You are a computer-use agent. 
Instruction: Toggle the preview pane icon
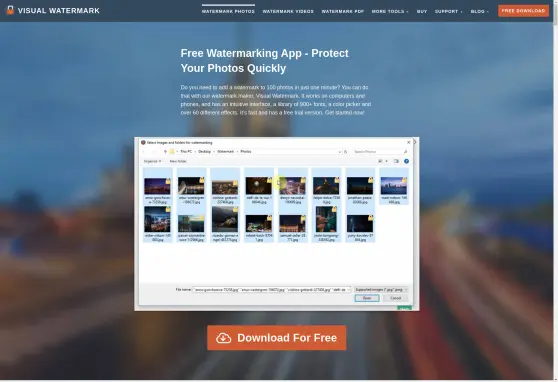[x=396, y=161]
